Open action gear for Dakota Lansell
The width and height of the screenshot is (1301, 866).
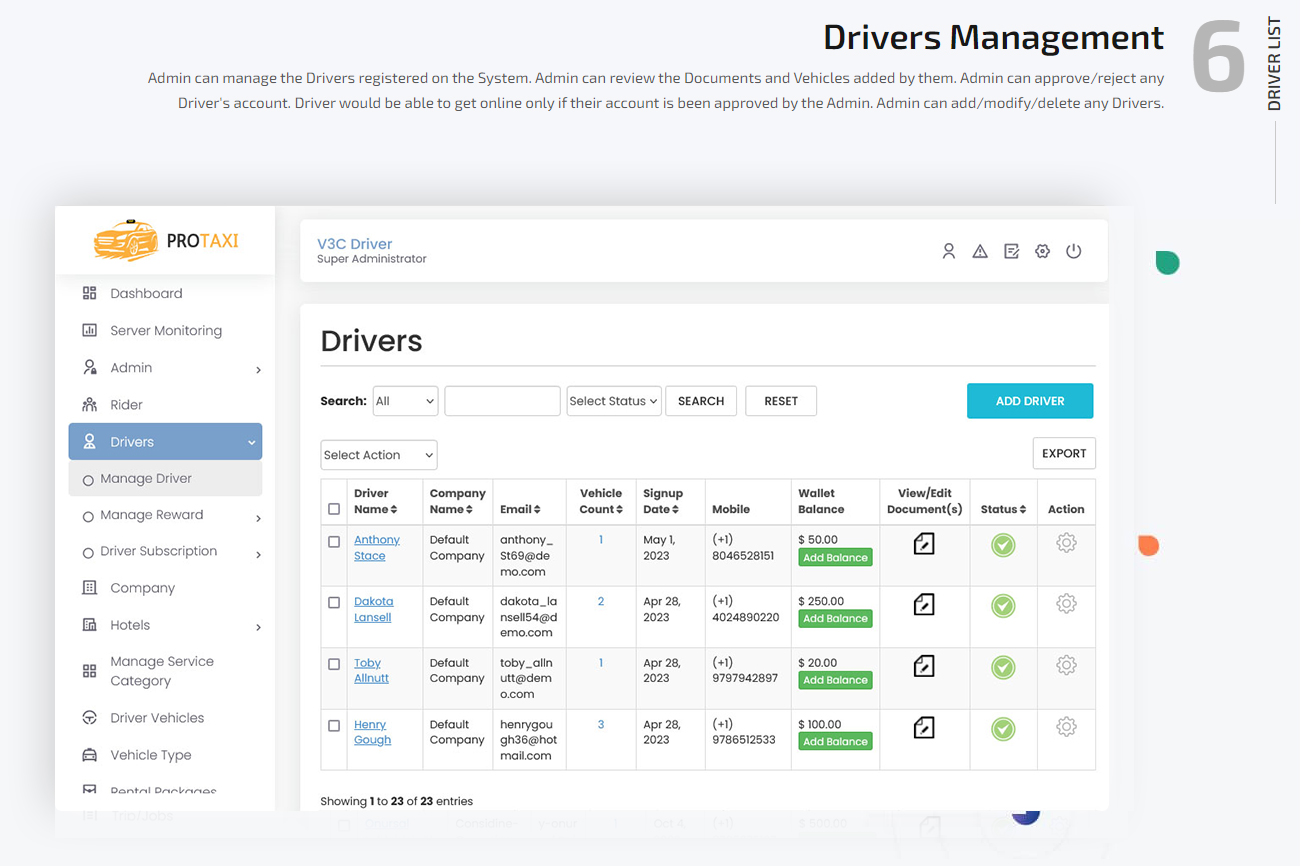[x=1066, y=604]
